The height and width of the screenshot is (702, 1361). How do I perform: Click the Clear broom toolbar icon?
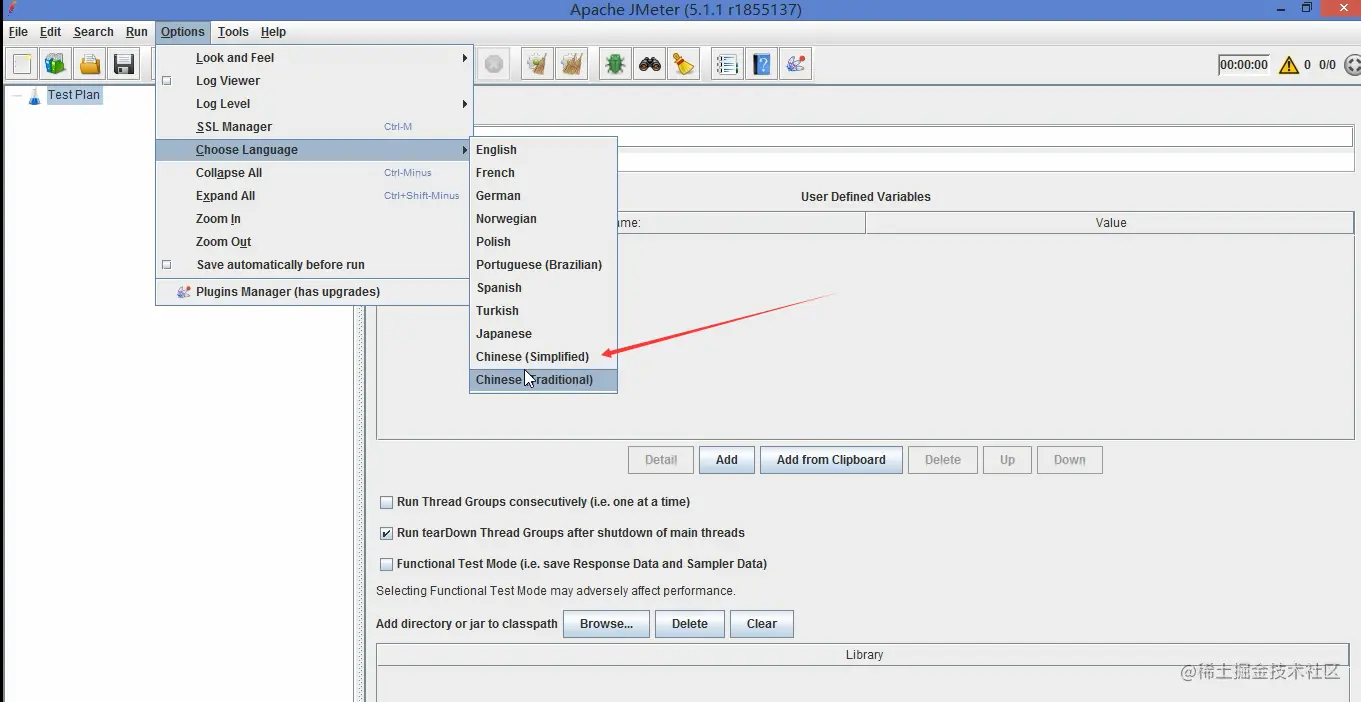(x=537, y=65)
